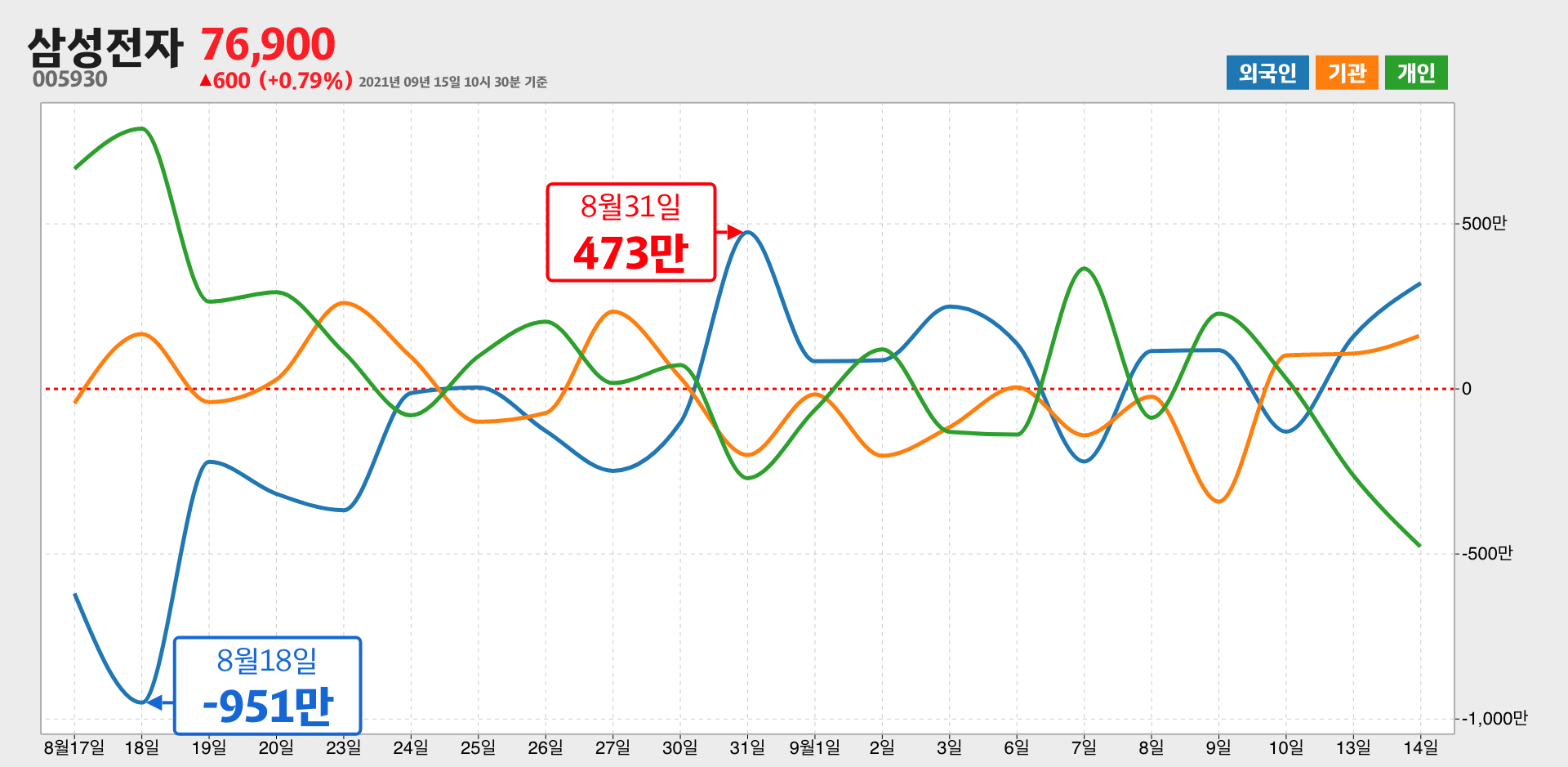The width and height of the screenshot is (1568, 767).
Task: Click the 2021년 09월 15일 timestamp
Action: pos(453,82)
